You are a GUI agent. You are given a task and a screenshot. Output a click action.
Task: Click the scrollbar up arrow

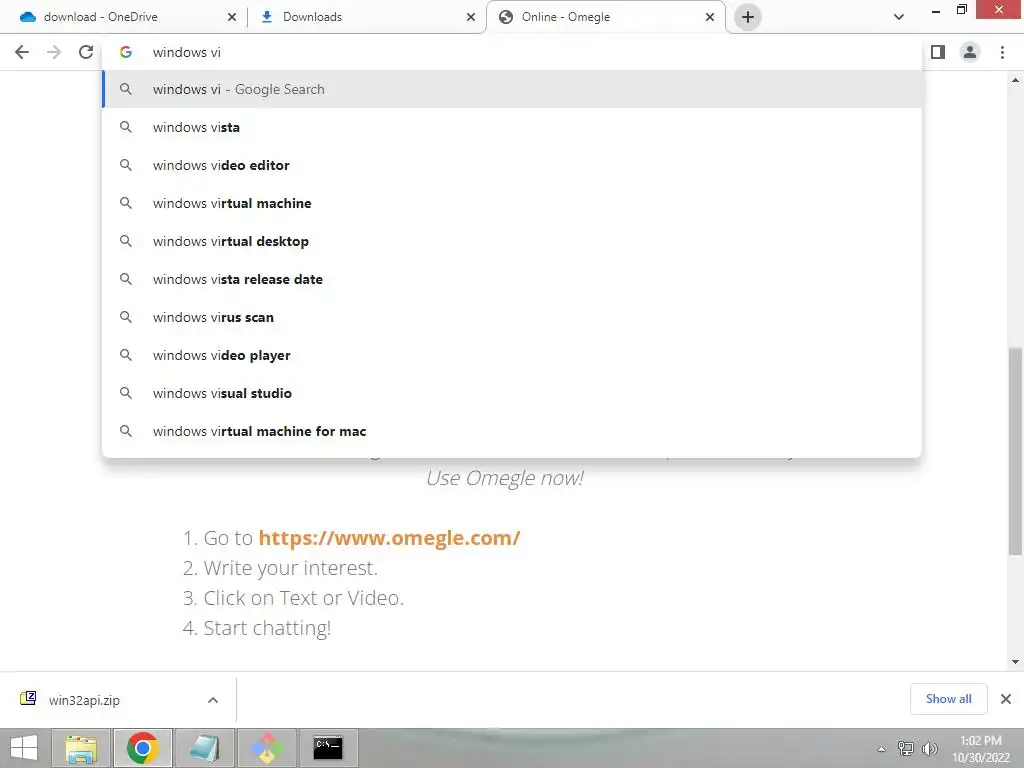pyautogui.click(x=1015, y=80)
